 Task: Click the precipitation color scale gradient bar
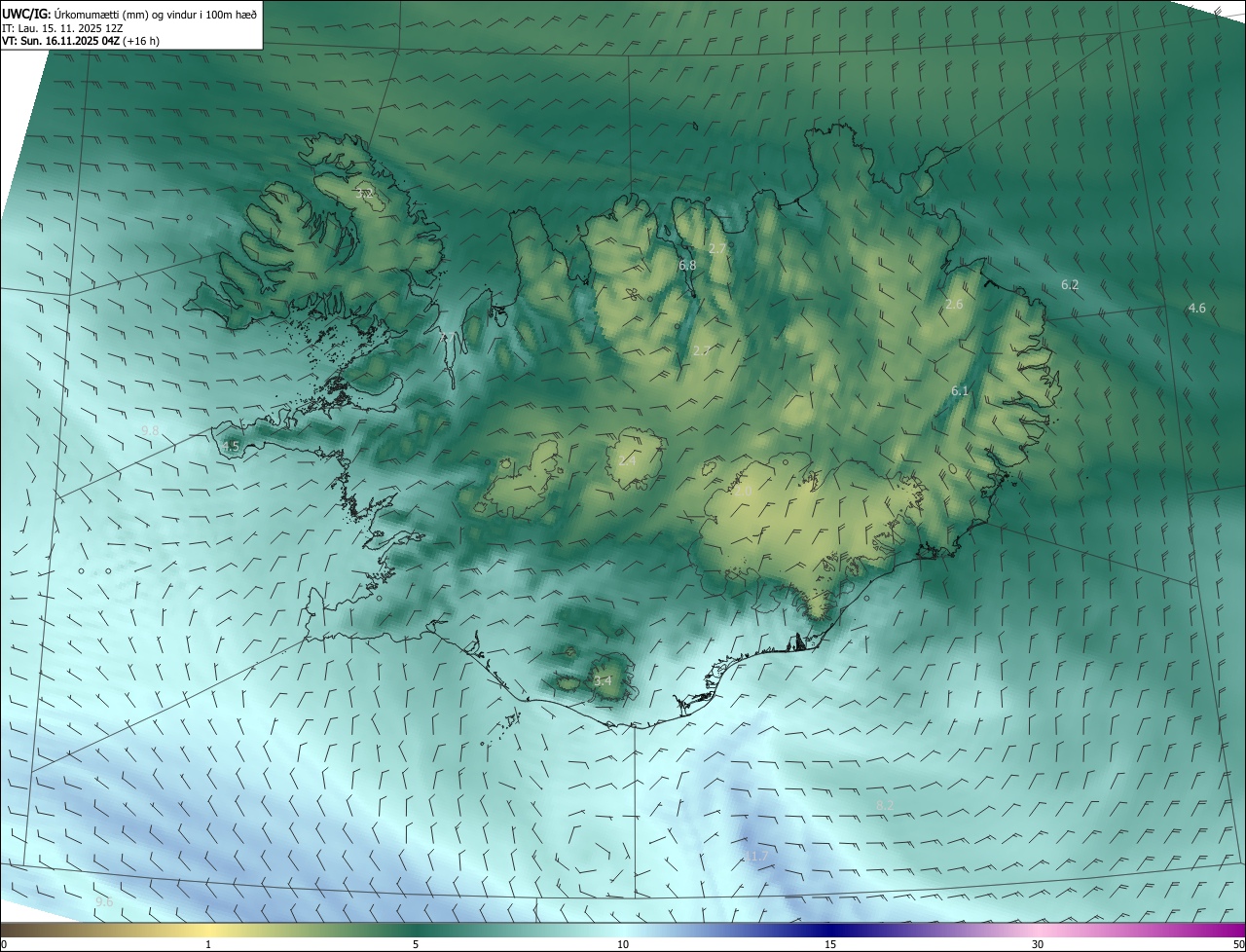623,930
